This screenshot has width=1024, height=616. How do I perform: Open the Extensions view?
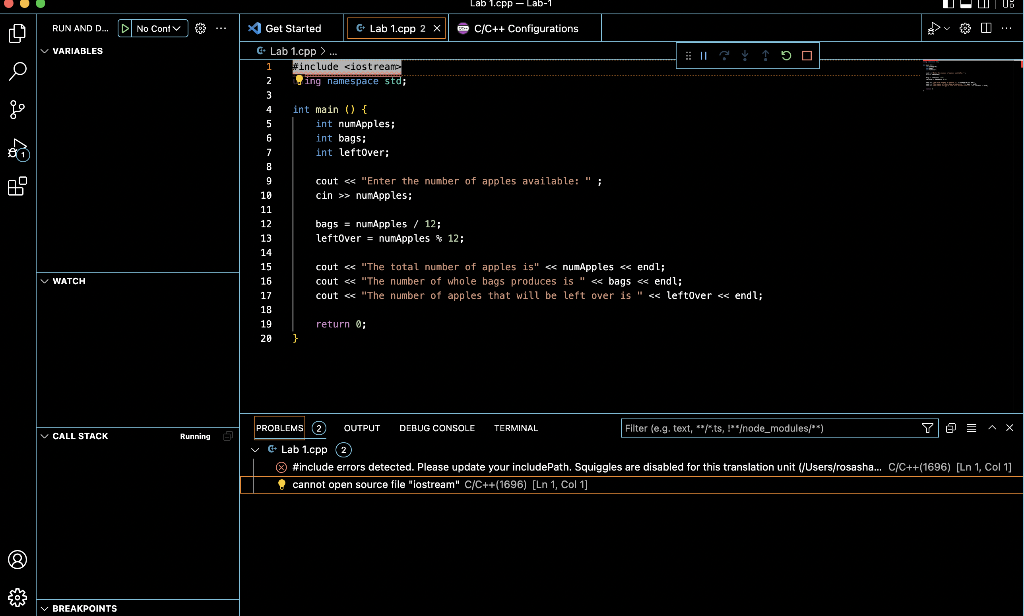click(x=17, y=186)
